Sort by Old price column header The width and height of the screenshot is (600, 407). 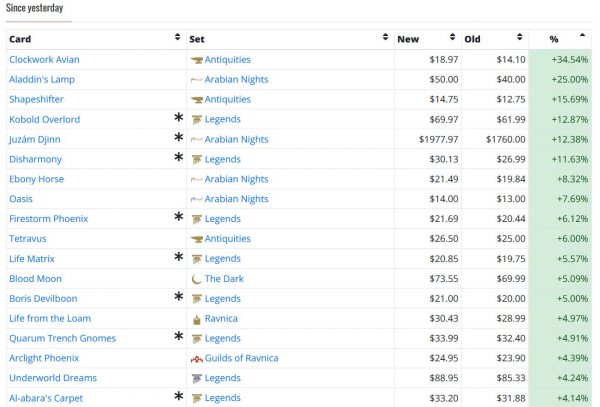520,38
